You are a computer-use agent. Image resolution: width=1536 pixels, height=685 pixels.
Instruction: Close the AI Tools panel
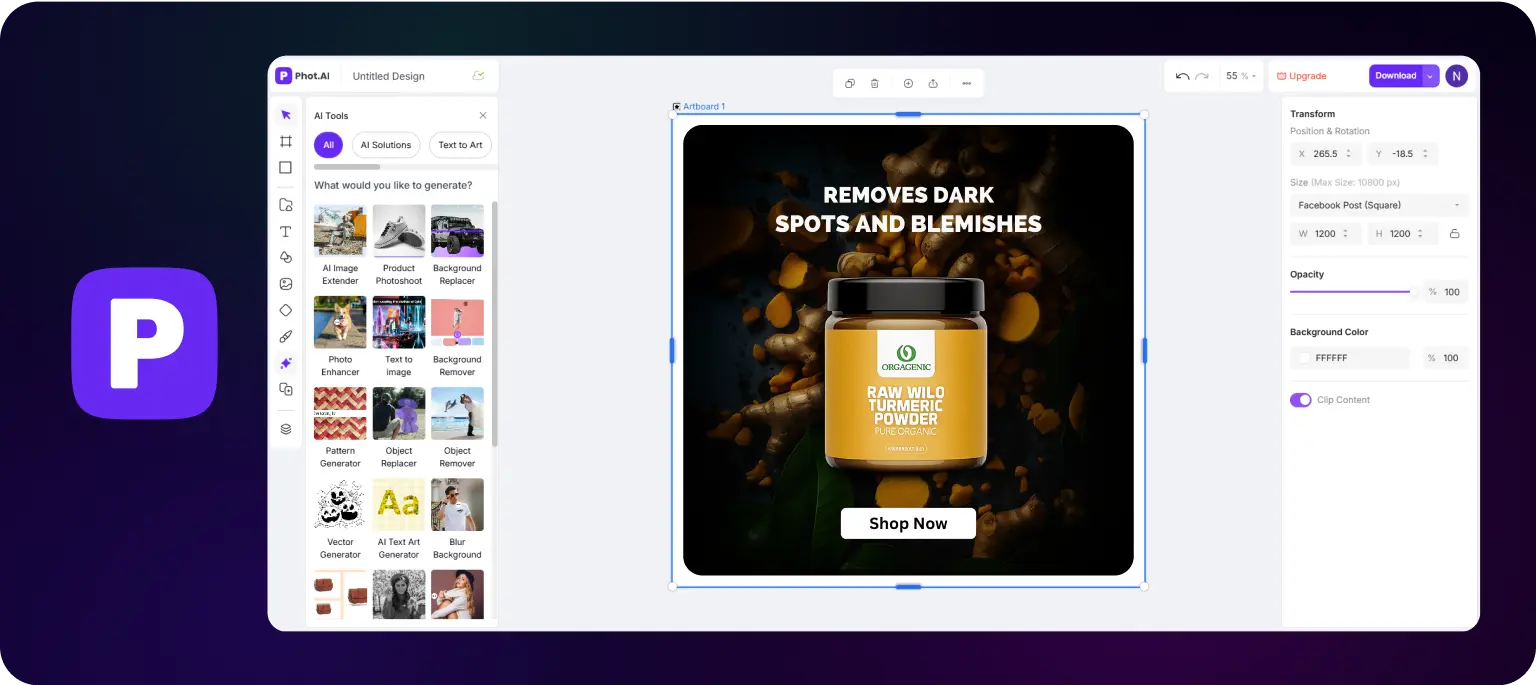coord(483,116)
